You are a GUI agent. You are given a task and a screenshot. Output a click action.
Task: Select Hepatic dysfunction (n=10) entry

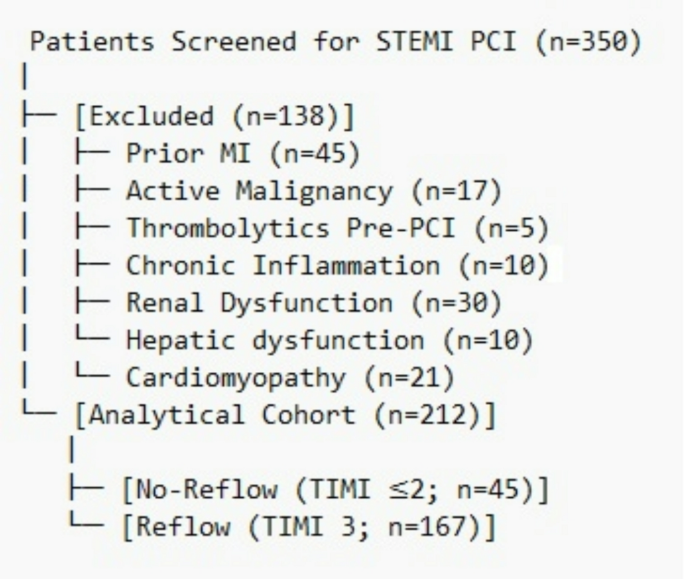(329, 340)
